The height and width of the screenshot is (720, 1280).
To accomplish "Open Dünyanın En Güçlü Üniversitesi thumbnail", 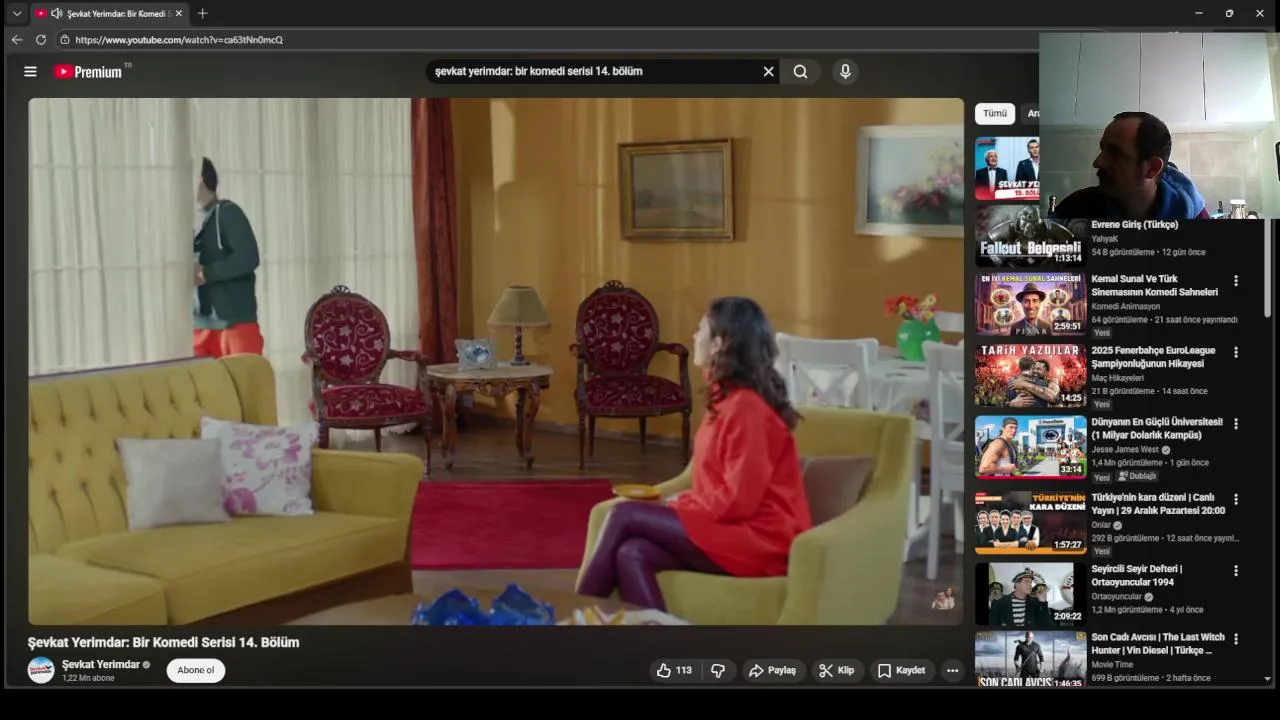I will [x=1030, y=447].
